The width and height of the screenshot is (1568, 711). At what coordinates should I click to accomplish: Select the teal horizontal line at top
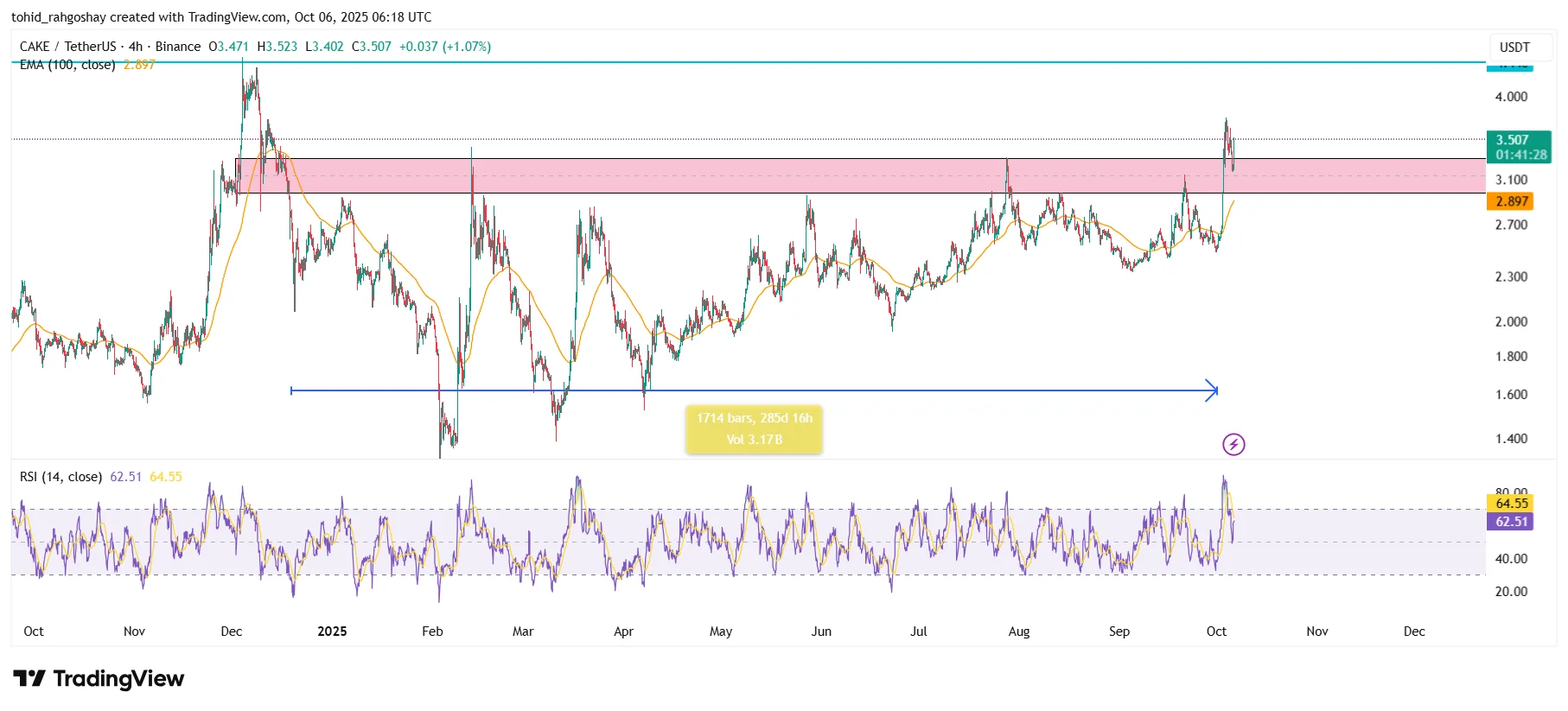[x=778, y=62]
